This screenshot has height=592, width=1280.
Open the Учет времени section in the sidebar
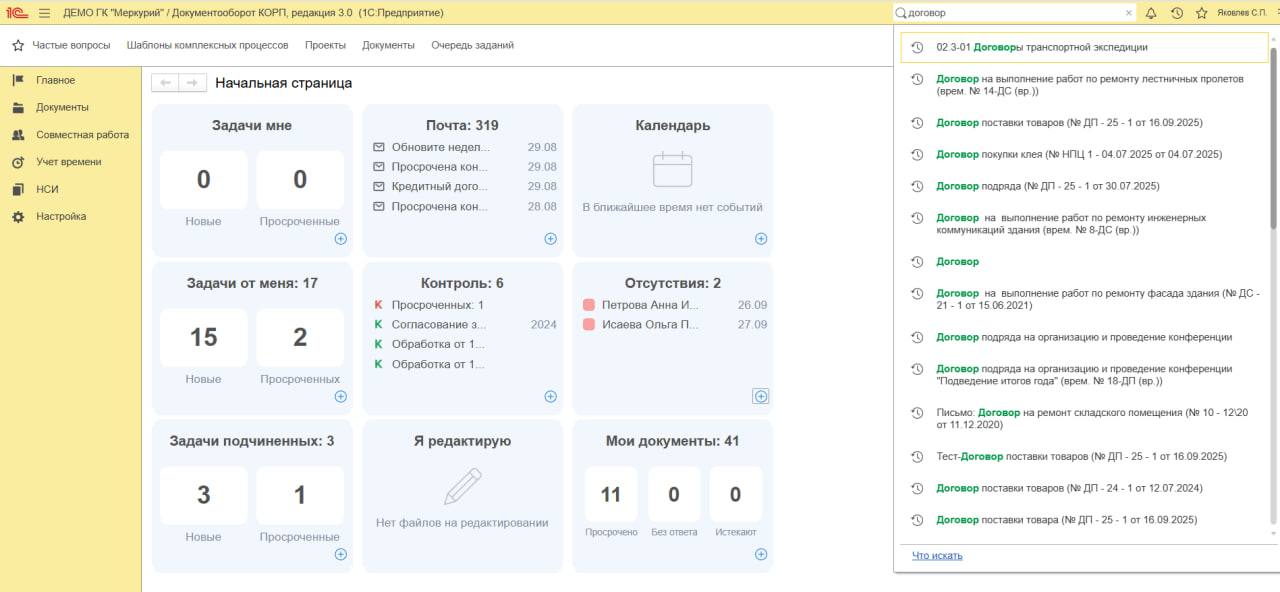(x=68, y=162)
